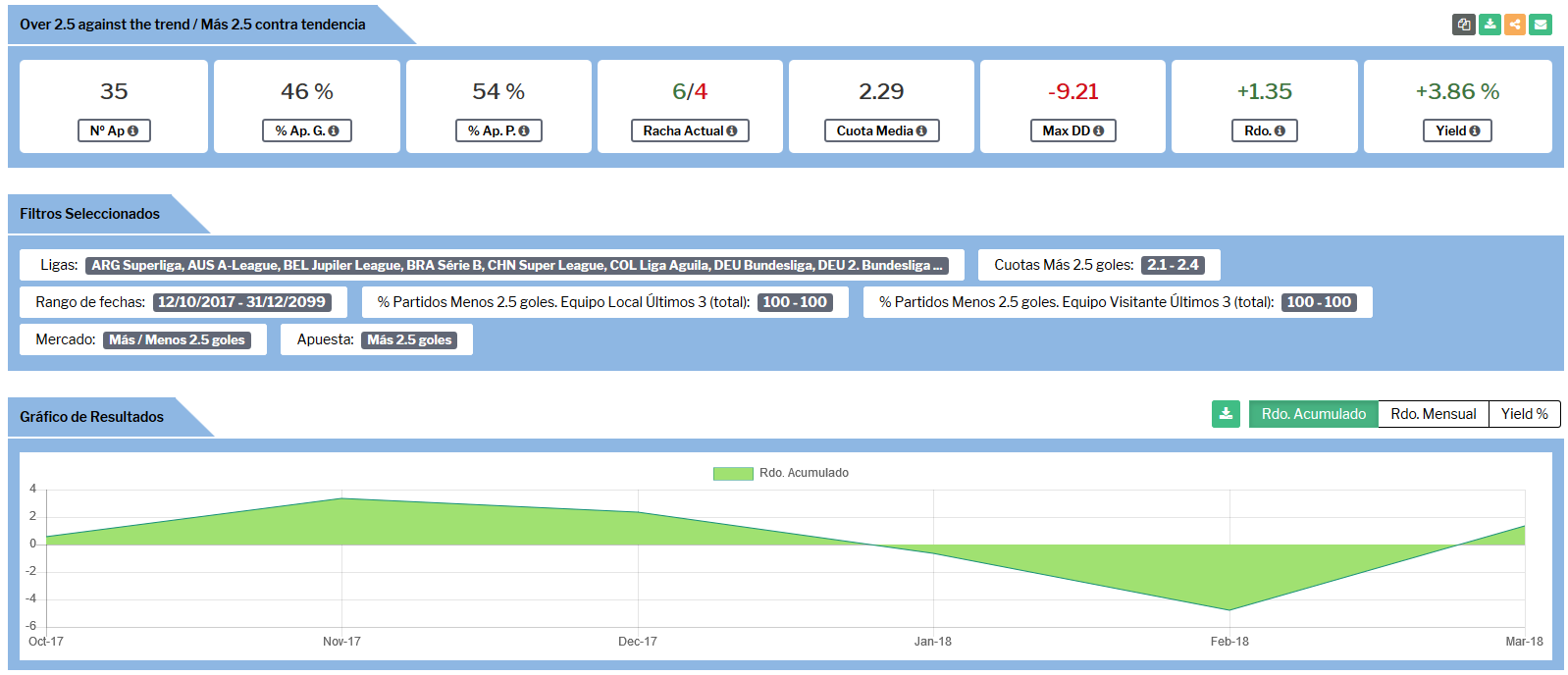Click the green download icon at top right
Screen dimensions: 1568x675
[x=1490, y=25]
